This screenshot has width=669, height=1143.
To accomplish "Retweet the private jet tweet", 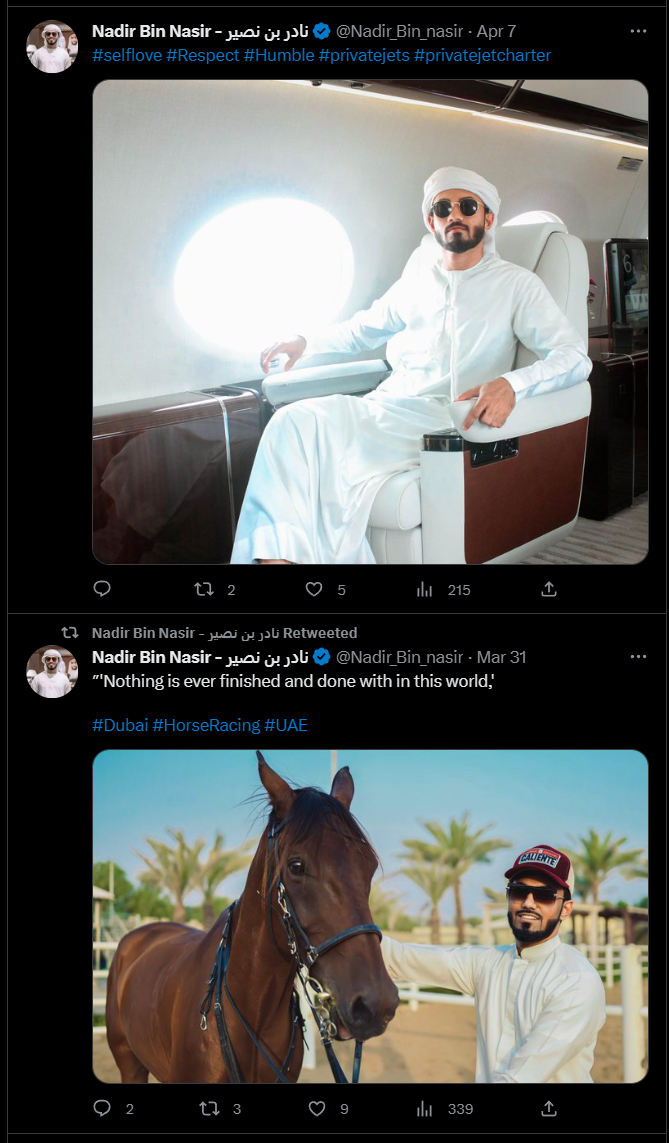I will pos(204,589).
